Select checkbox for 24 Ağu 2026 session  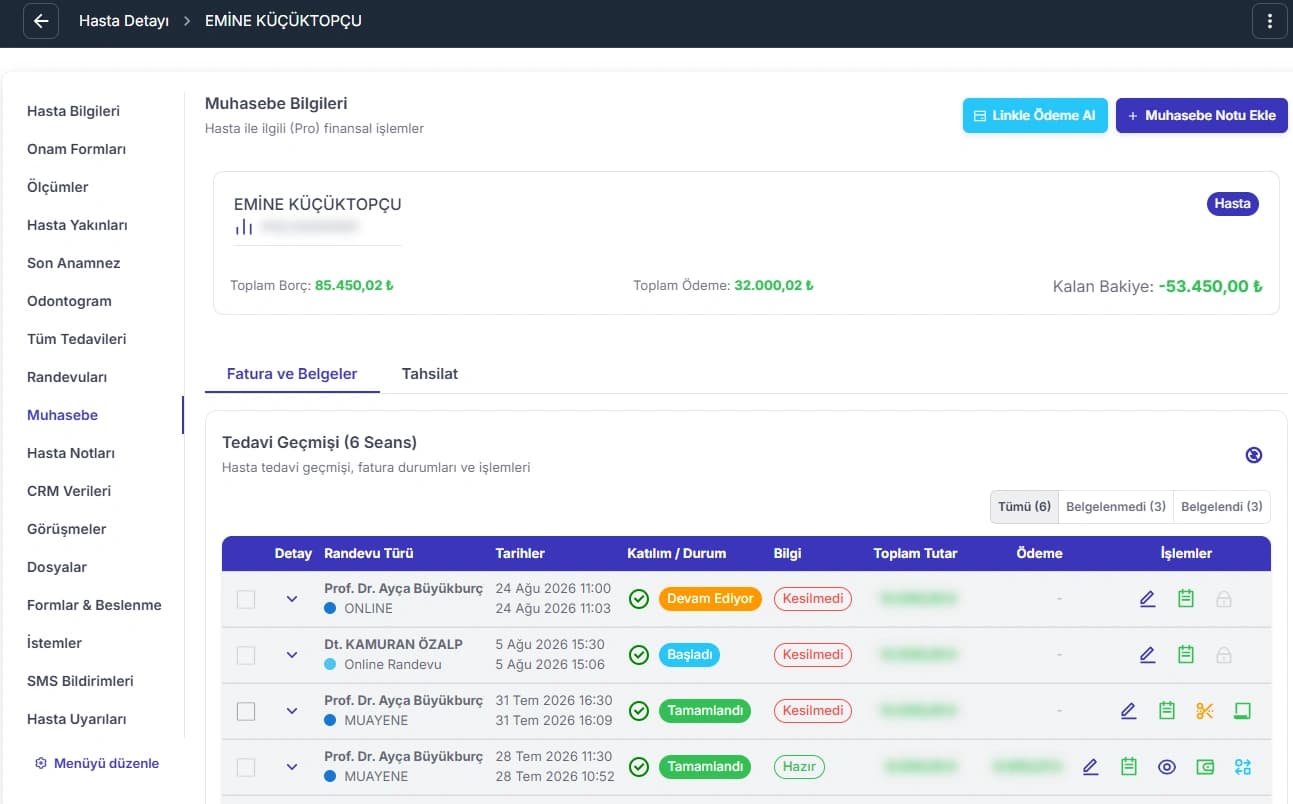tap(246, 599)
